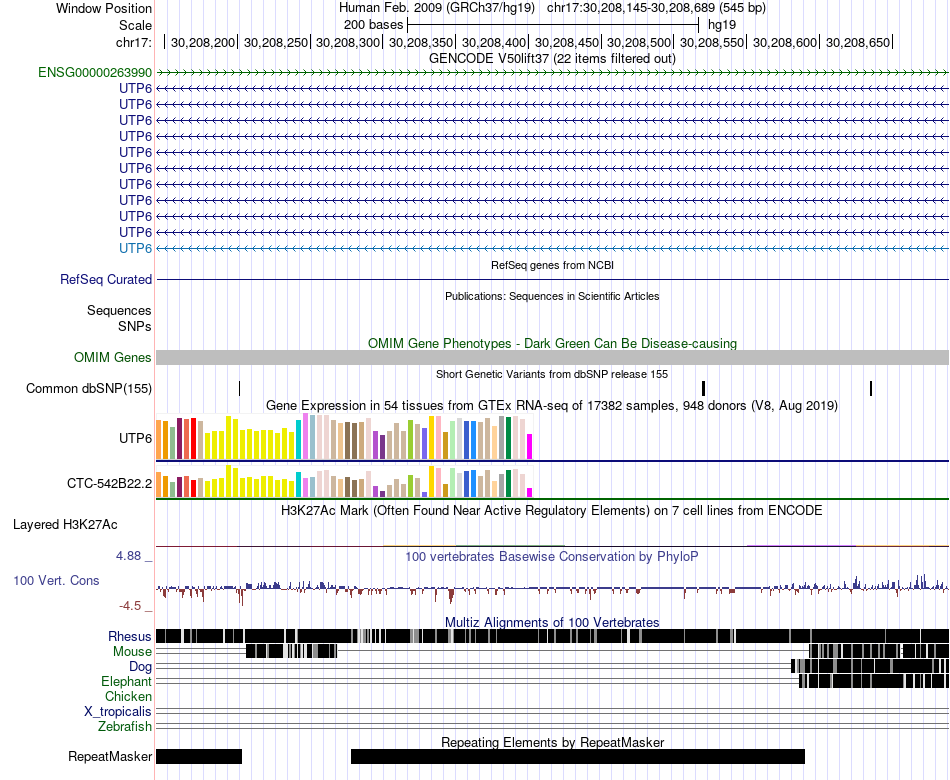950x780 pixels.
Task: Click the chr17: ruler label
Action: [x=134, y=42]
